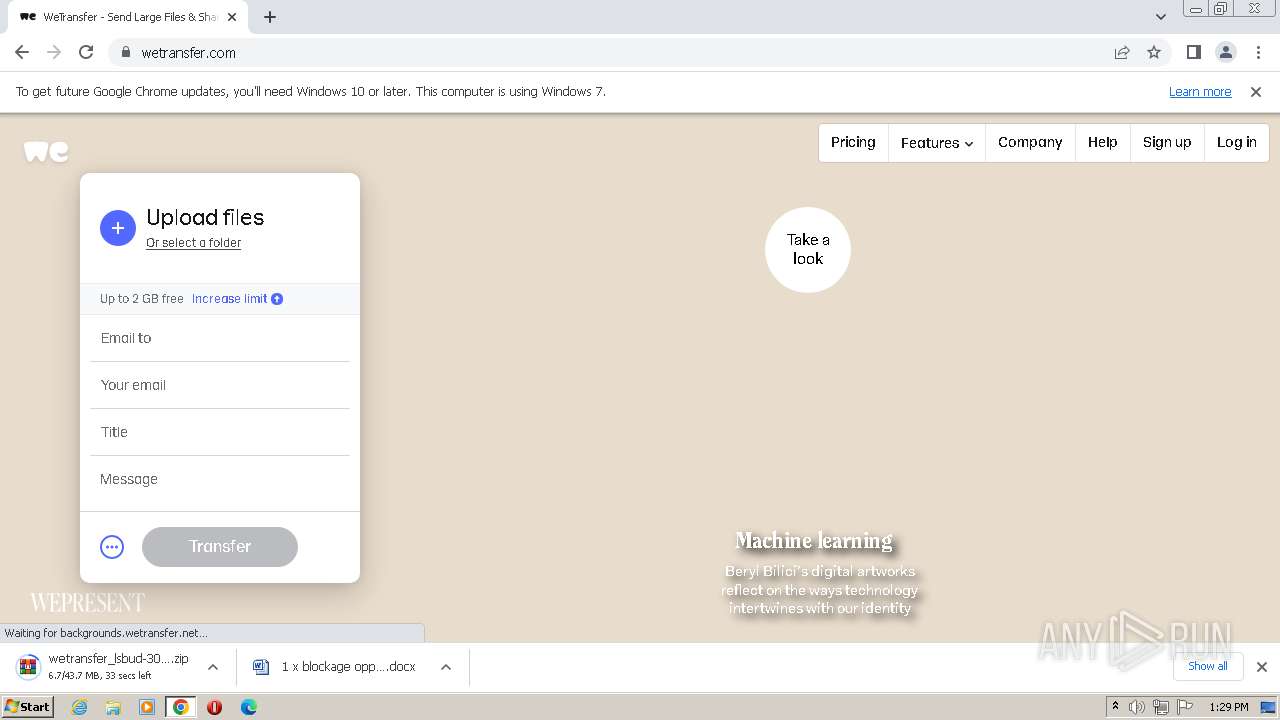The width and height of the screenshot is (1280, 720).
Task: Dismiss the Chrome update notification bar
Action: (x=1256, y=92)
